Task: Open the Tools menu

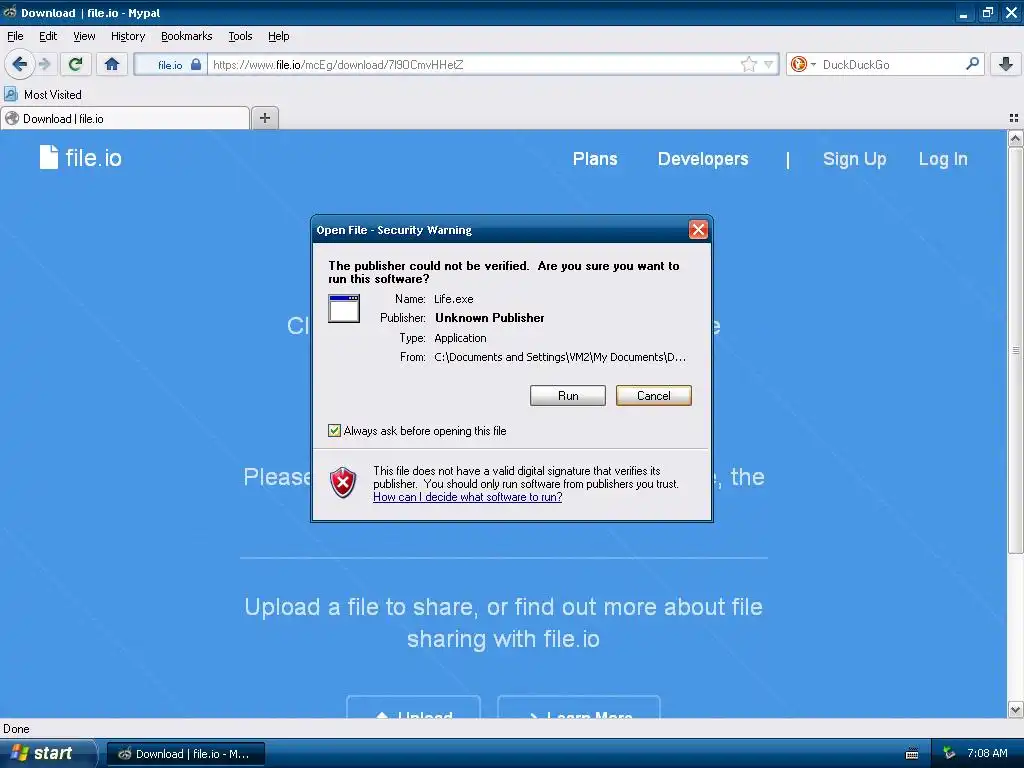Action: click(x=240, y=36)
